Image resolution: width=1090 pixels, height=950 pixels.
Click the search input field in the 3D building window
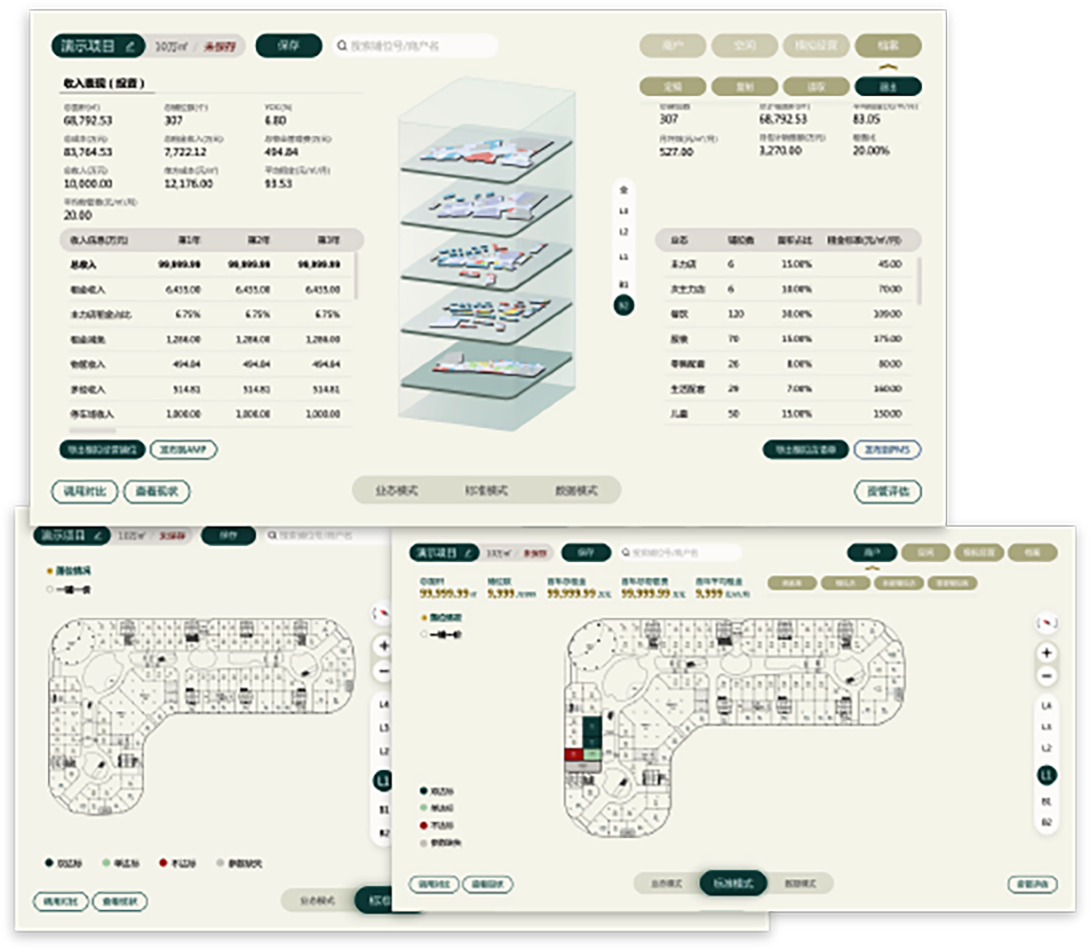[x=420, y=46]
